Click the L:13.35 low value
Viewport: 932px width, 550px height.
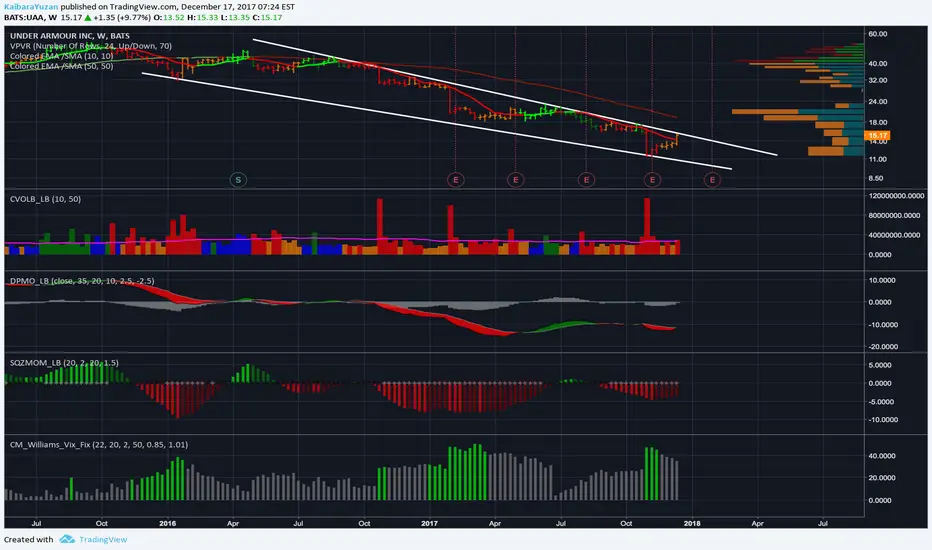[x=235, y=18]
